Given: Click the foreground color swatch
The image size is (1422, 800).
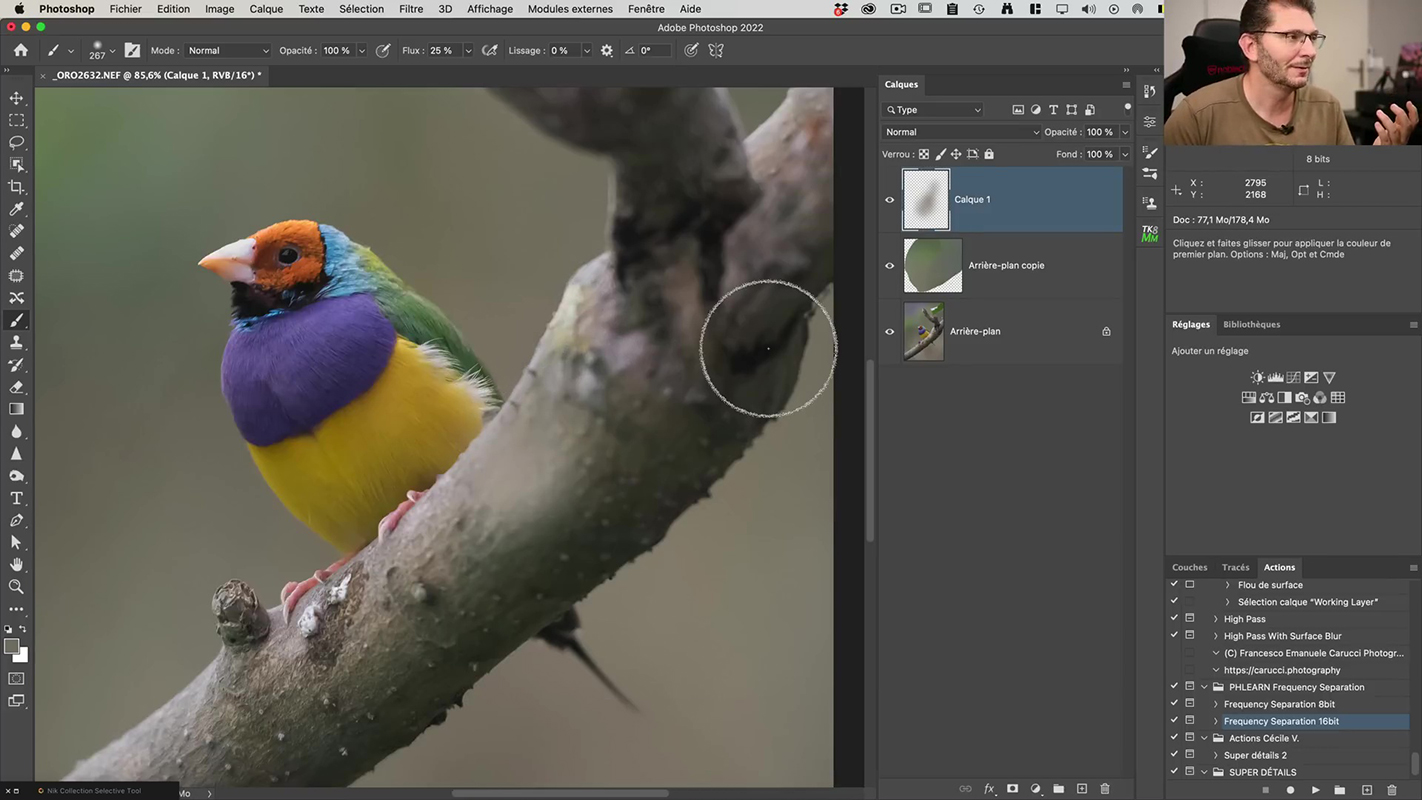Looking at the screenshot, I should (11, 647).
